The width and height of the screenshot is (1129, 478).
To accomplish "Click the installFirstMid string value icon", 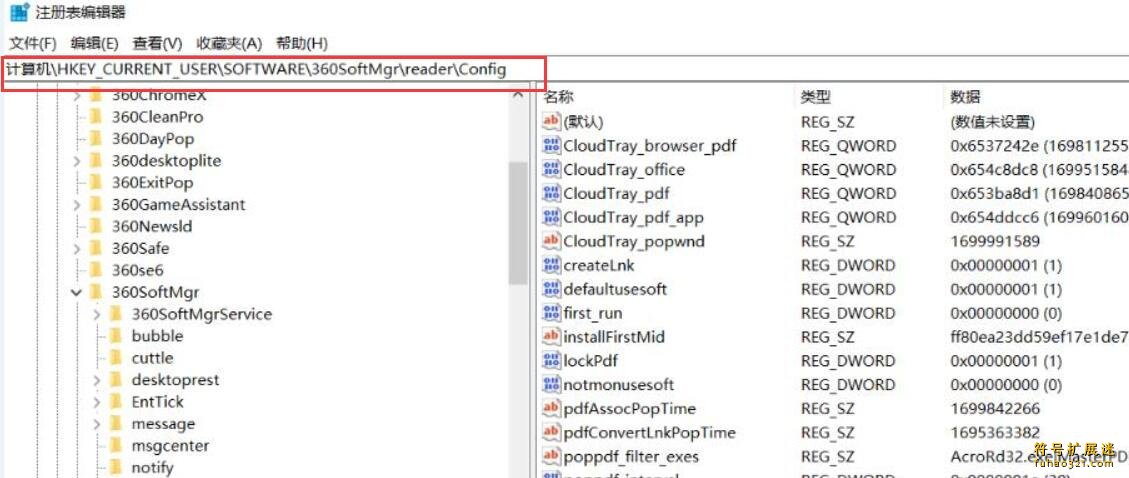I will pos(552,336).
